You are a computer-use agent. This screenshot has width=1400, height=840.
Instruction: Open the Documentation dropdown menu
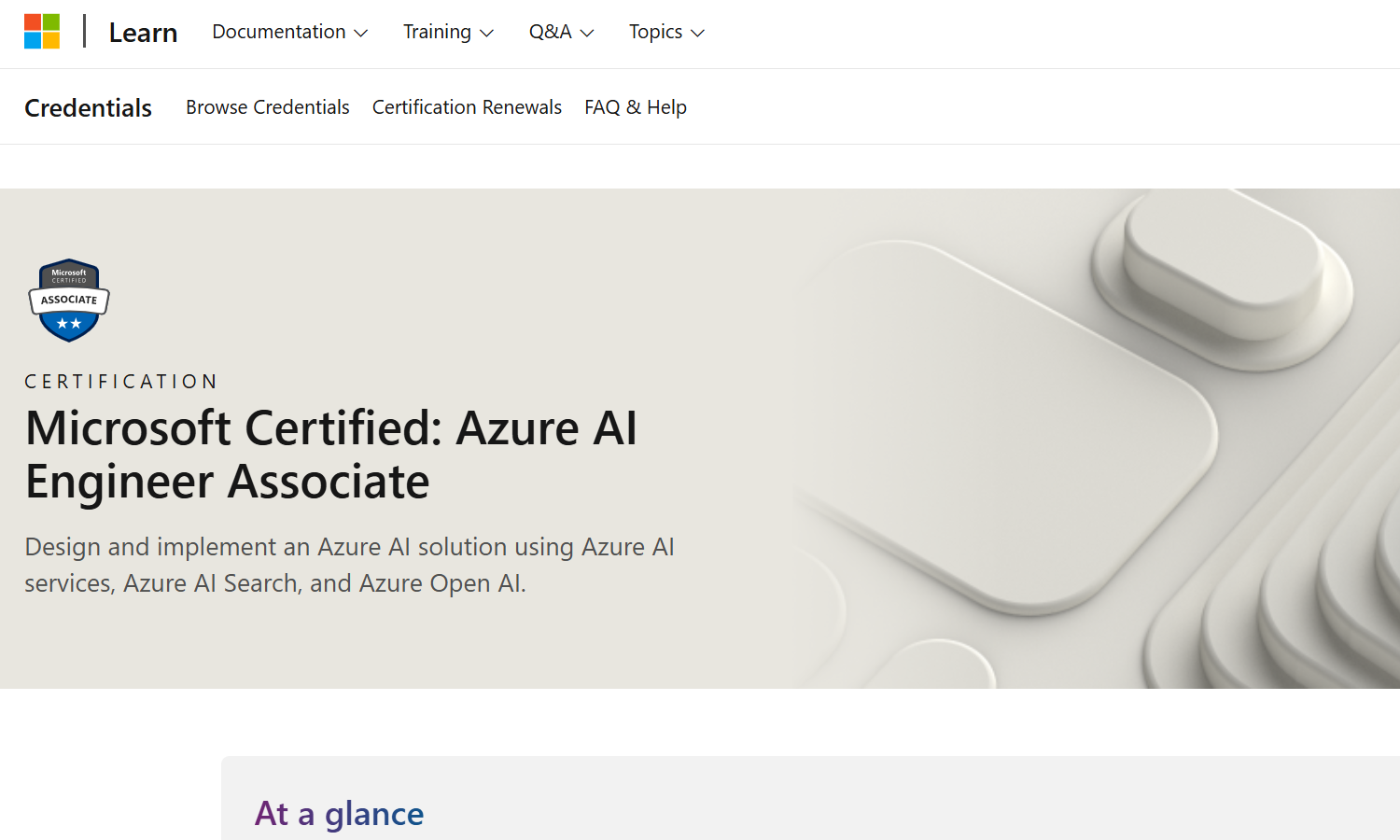pyautogui.click(x=279, y=32)
